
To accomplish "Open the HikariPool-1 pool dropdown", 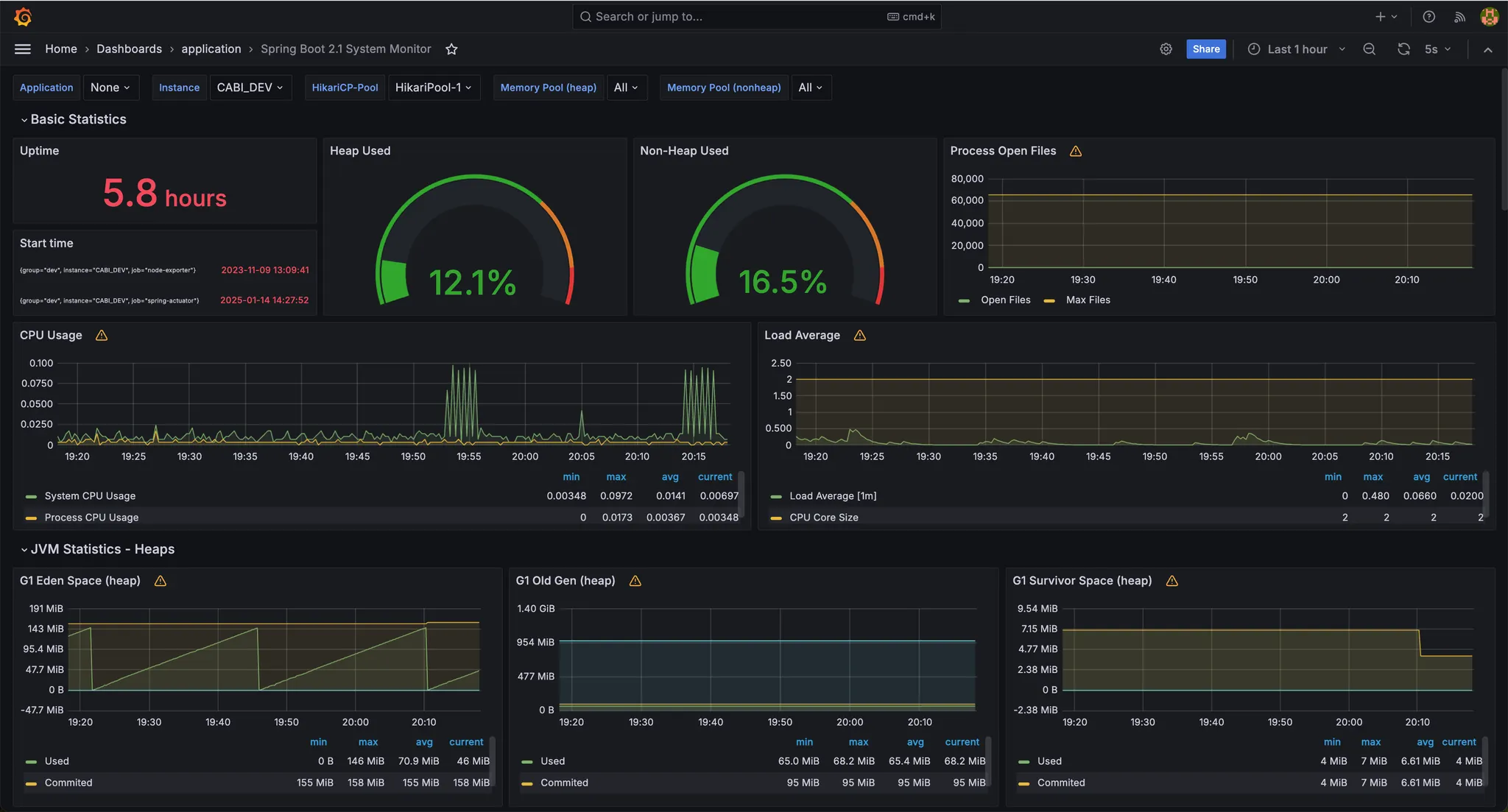I will (x=433, y=88).
